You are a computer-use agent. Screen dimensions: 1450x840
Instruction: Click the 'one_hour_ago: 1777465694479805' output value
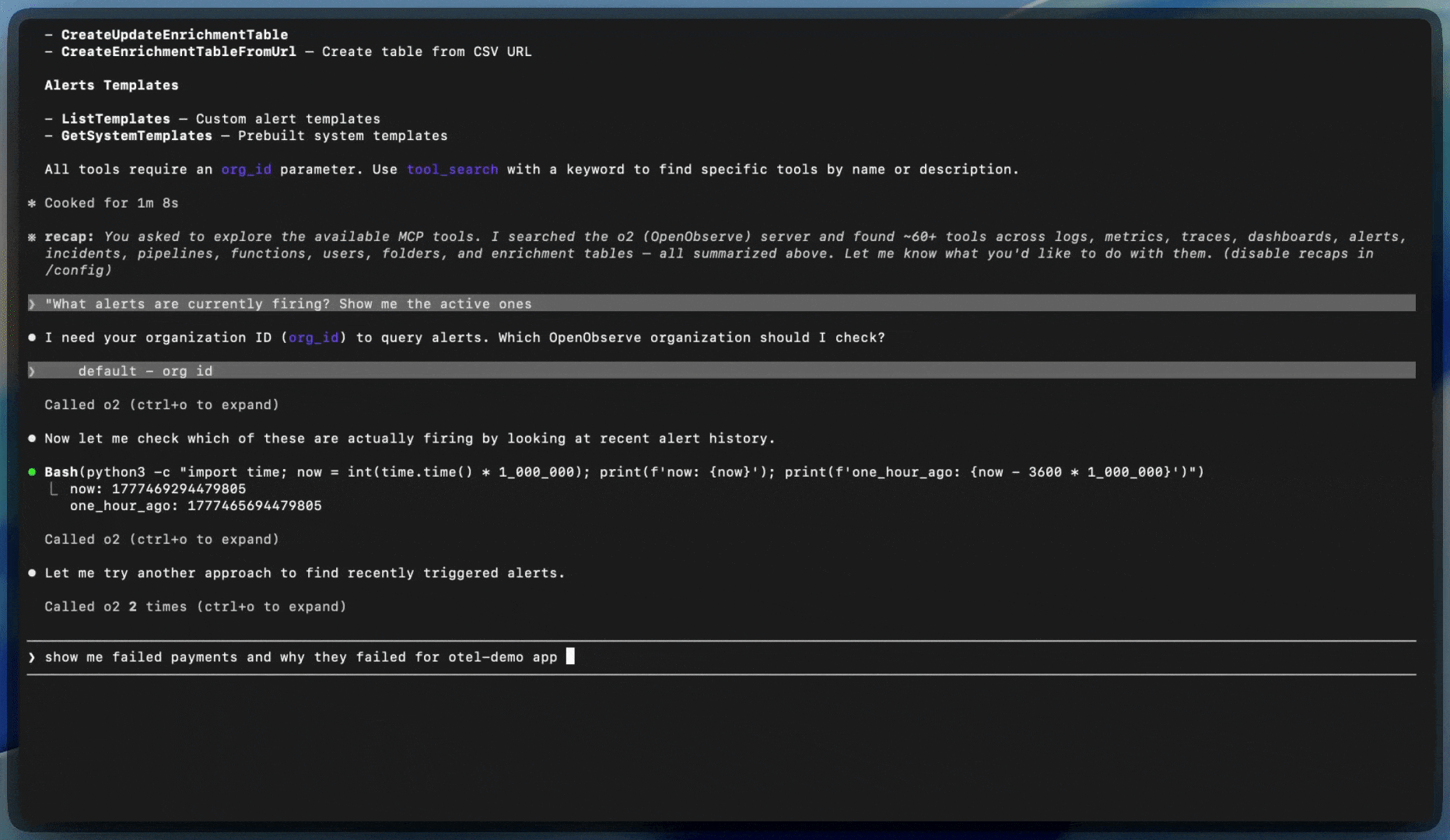(196, 506)
